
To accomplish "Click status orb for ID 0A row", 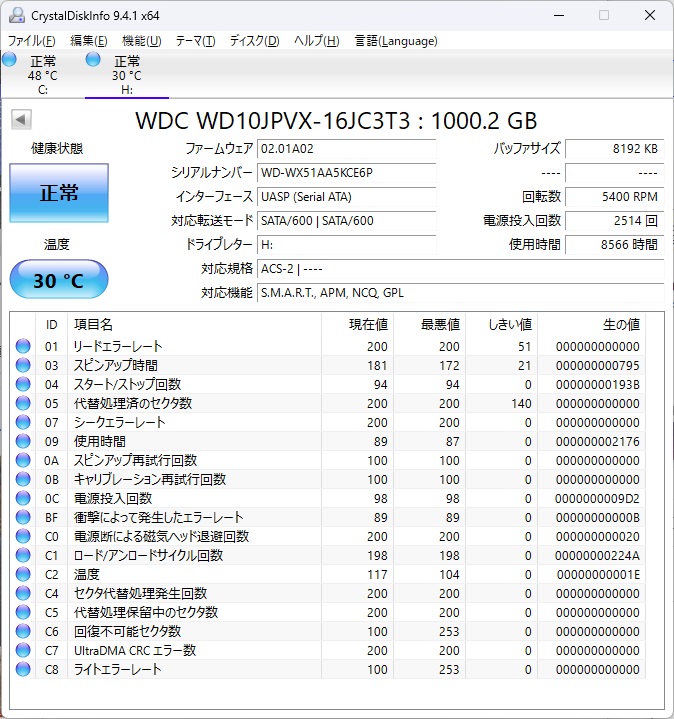I will [23, 460].
